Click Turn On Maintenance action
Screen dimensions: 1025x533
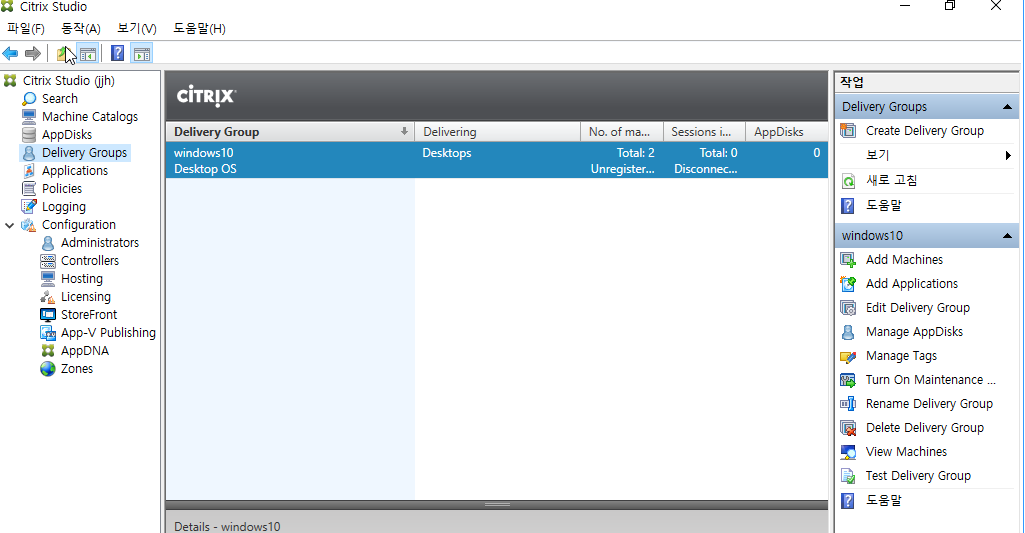pyautogui.click(x=930, y=380)
